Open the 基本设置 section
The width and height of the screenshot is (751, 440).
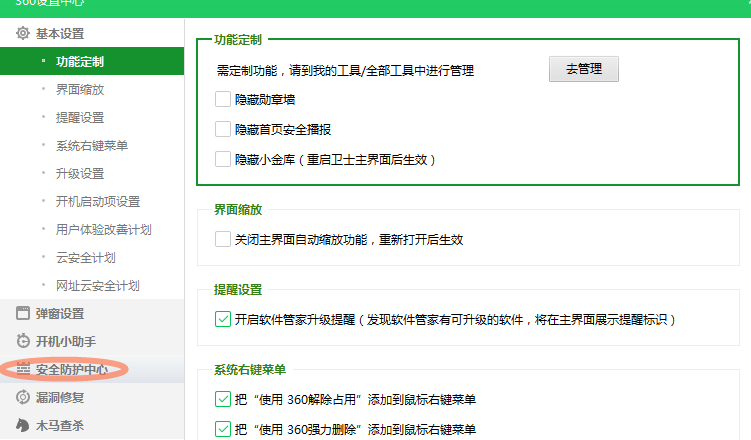click(92, 34)
